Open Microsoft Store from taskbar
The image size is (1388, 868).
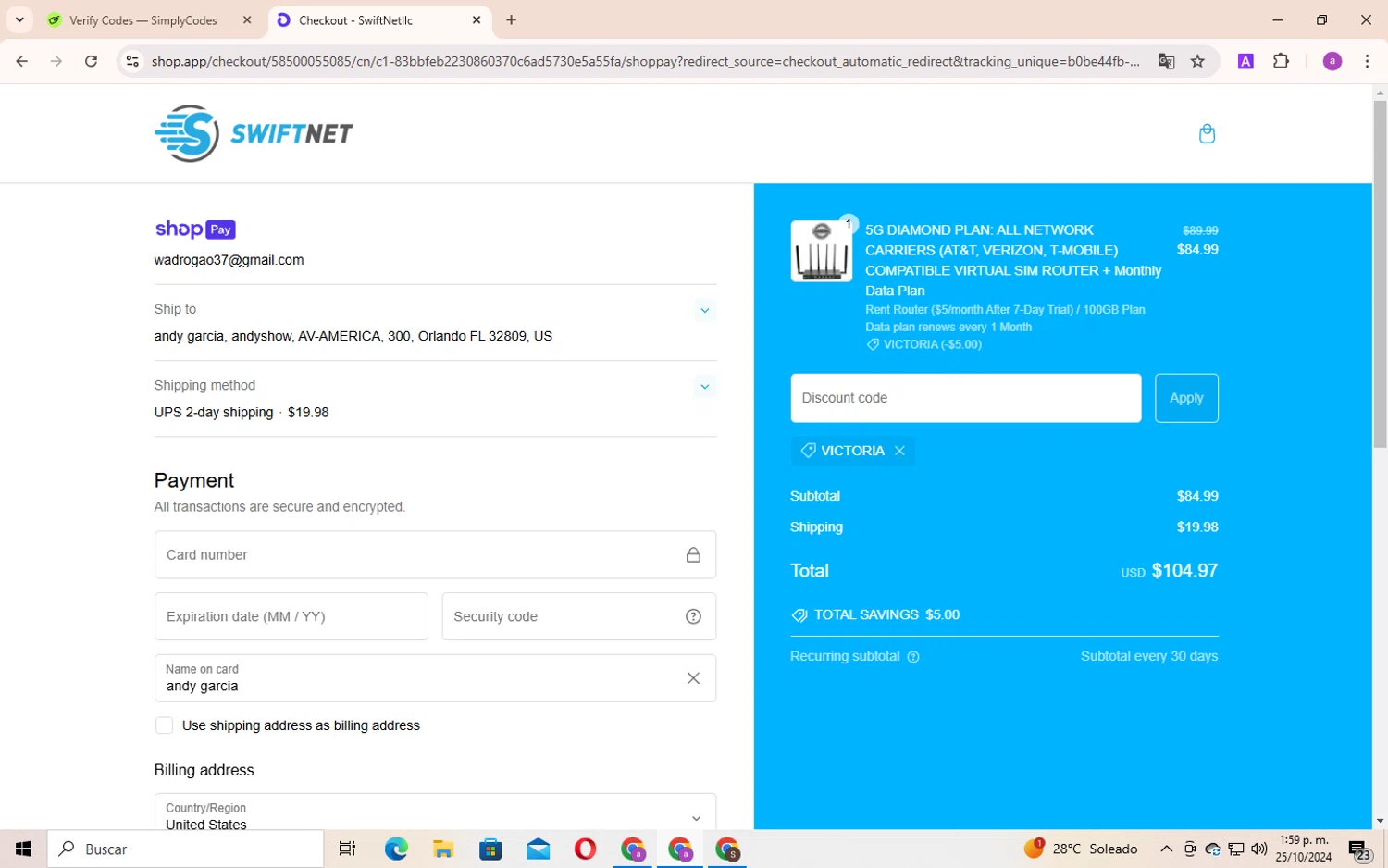point(490,849)
